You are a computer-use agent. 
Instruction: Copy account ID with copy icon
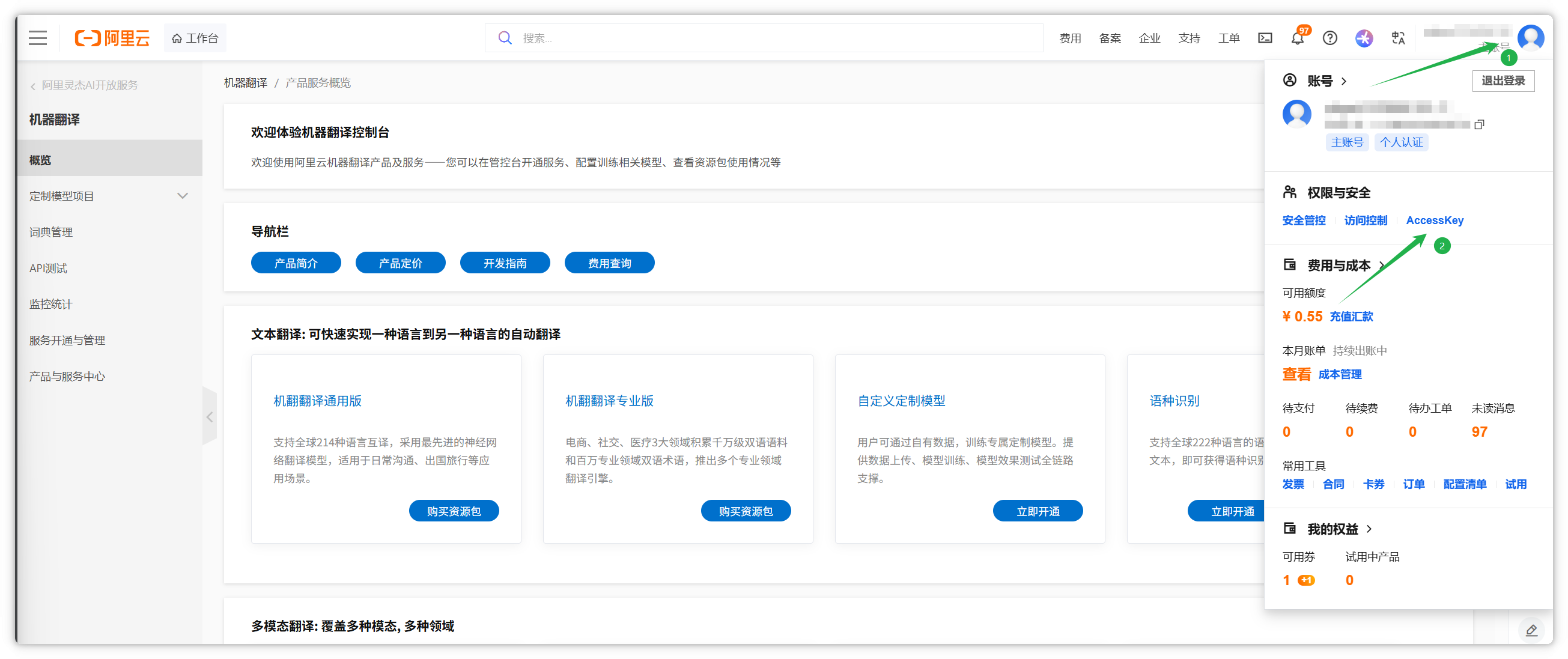point(1479,124)
